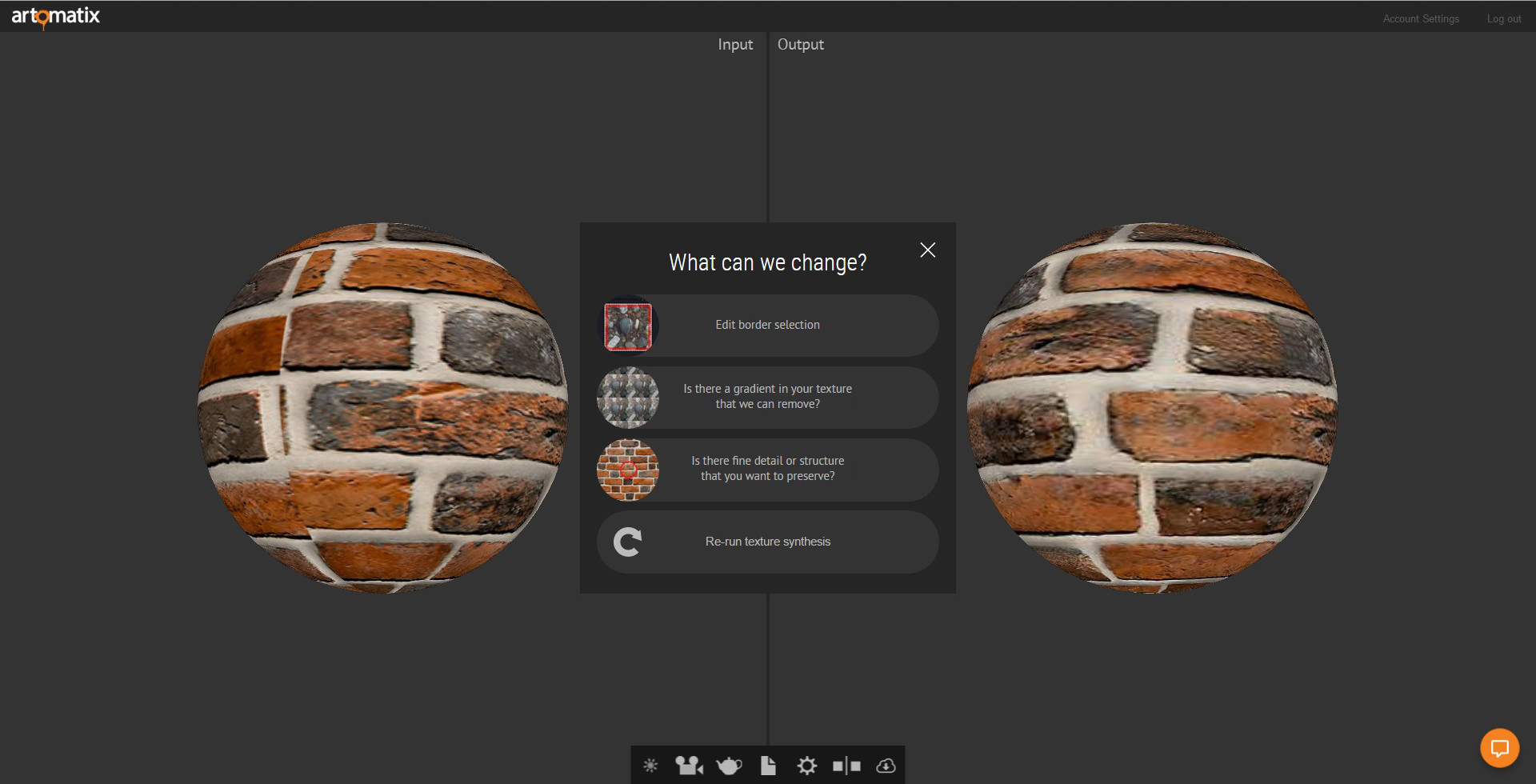Choose Edit border selection option
The image size is (1536, 784).
click(768, 326)
